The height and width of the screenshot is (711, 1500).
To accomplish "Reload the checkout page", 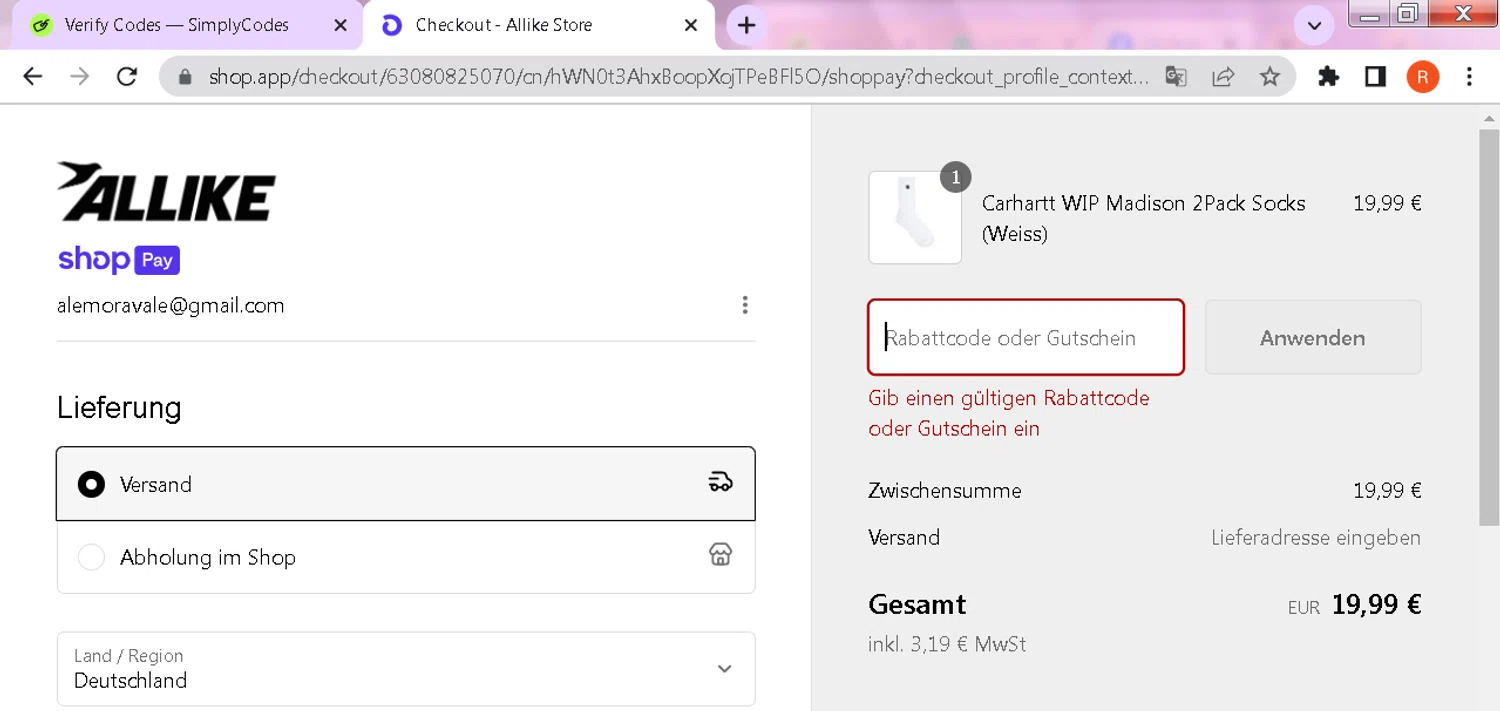I will click(x=127, y=77).
